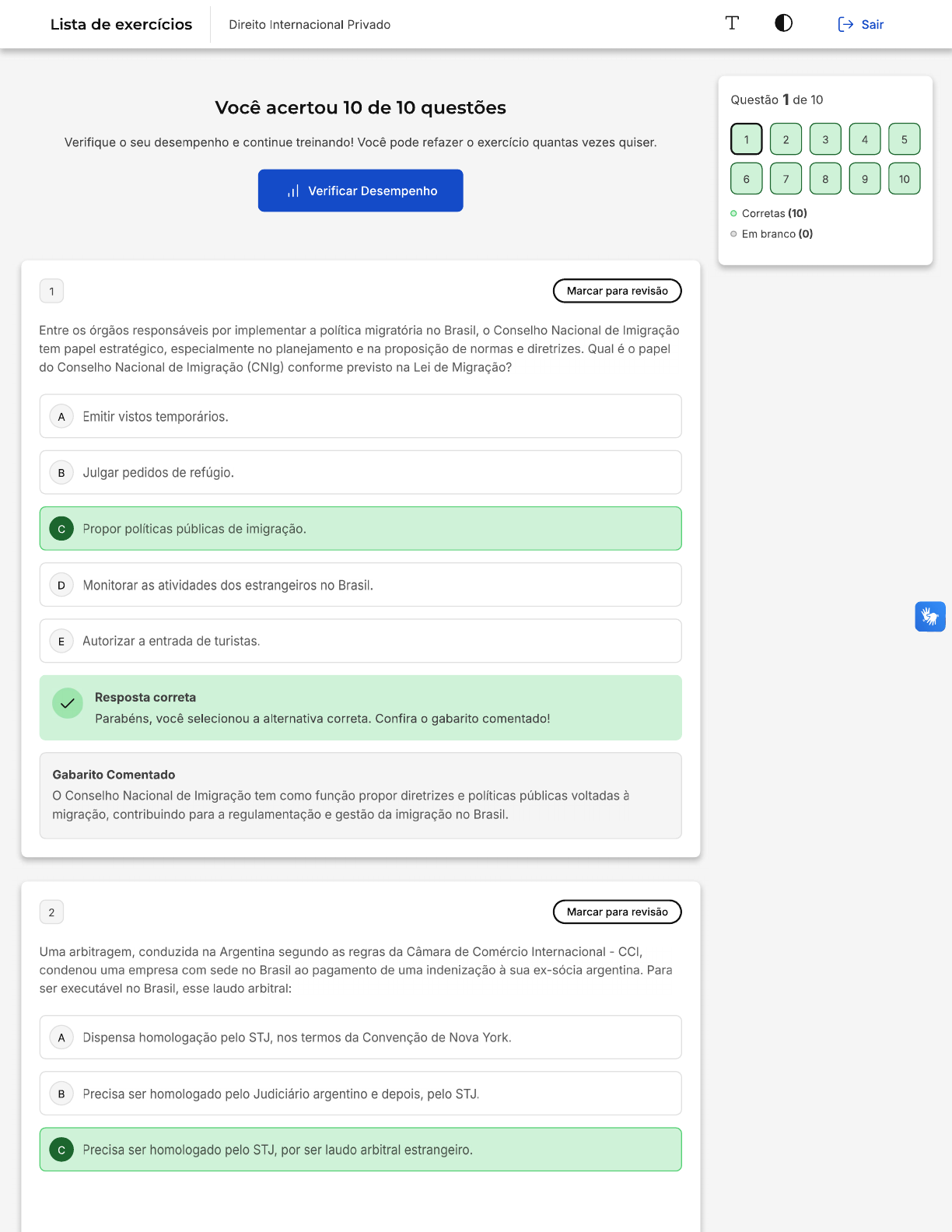Click the green check icon in Resposta correta

pos(68,703)
